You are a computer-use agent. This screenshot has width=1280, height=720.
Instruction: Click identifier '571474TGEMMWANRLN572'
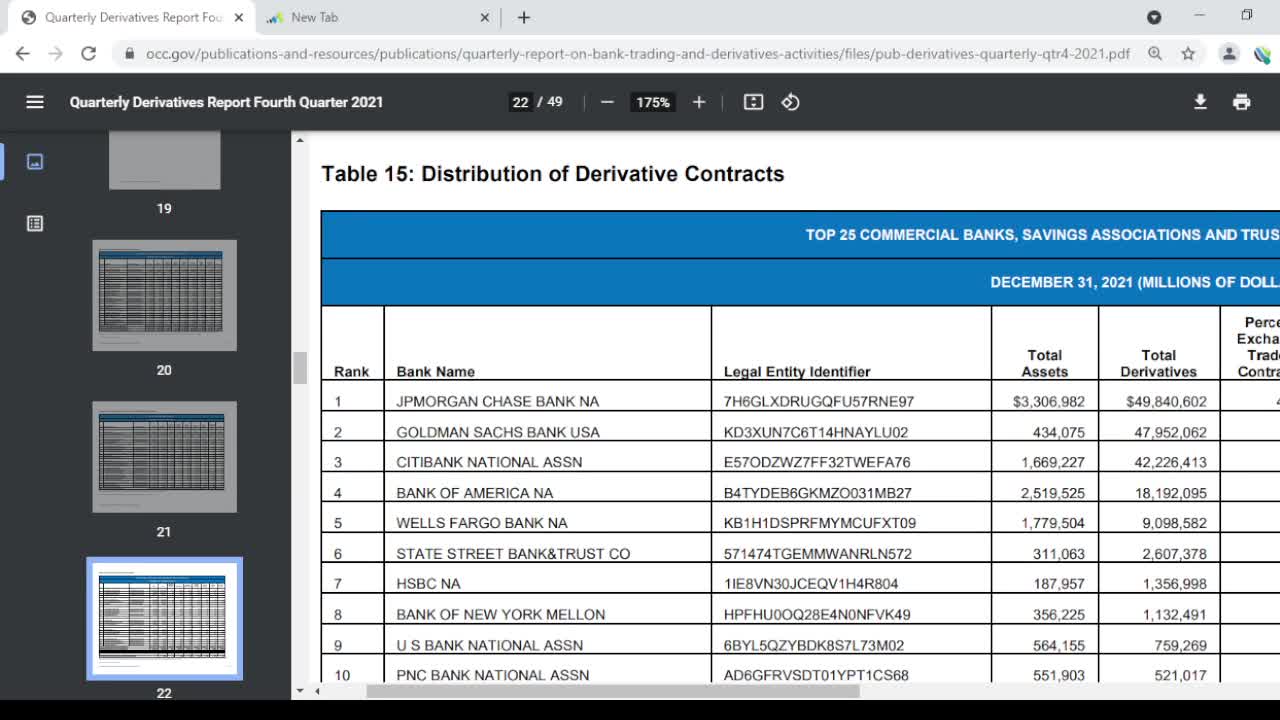[x=818, y=554]
